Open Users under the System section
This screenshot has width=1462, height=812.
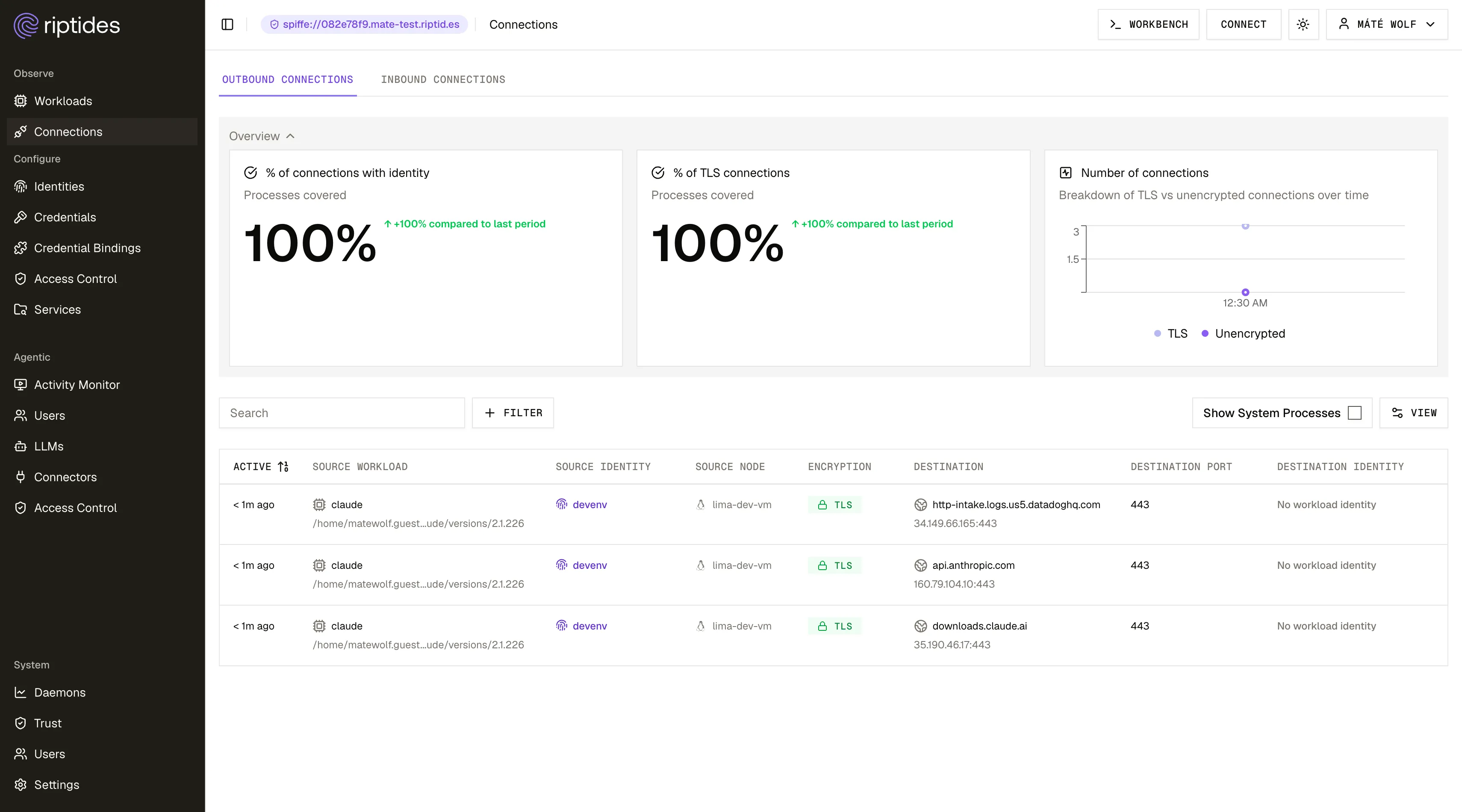102,753
